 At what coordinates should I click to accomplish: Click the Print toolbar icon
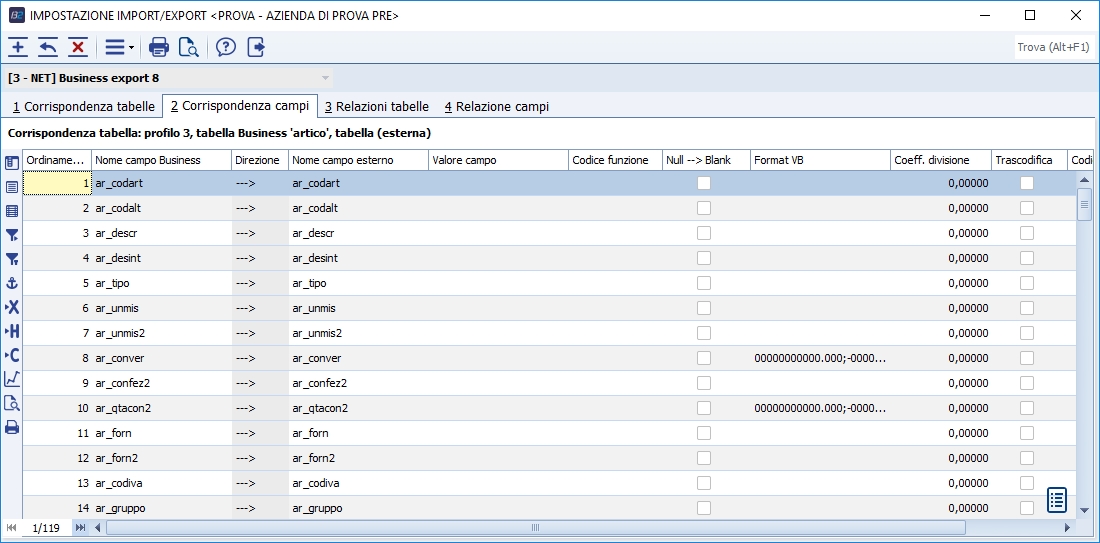[159, 48]
